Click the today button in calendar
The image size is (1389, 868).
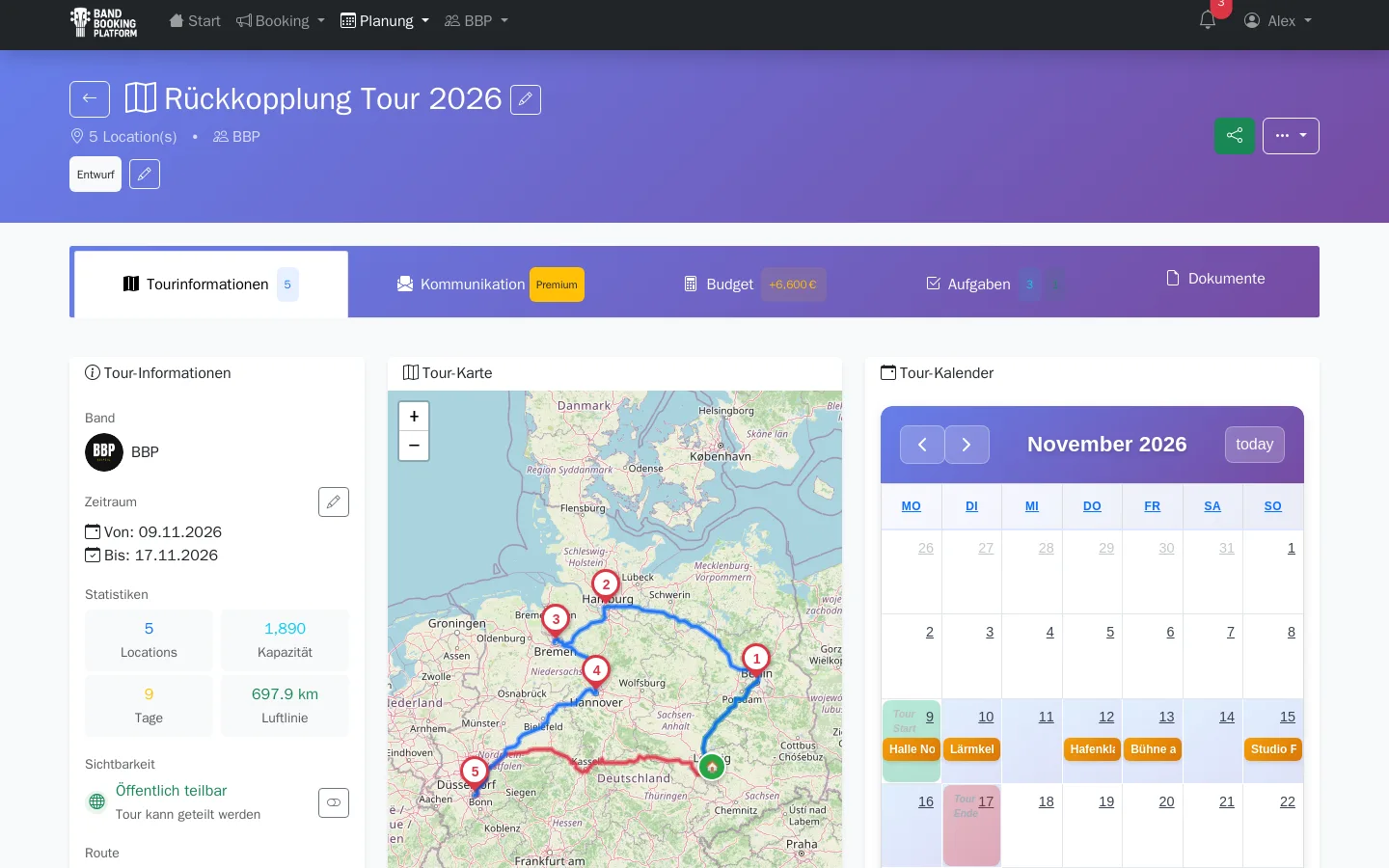(1255, 445)
